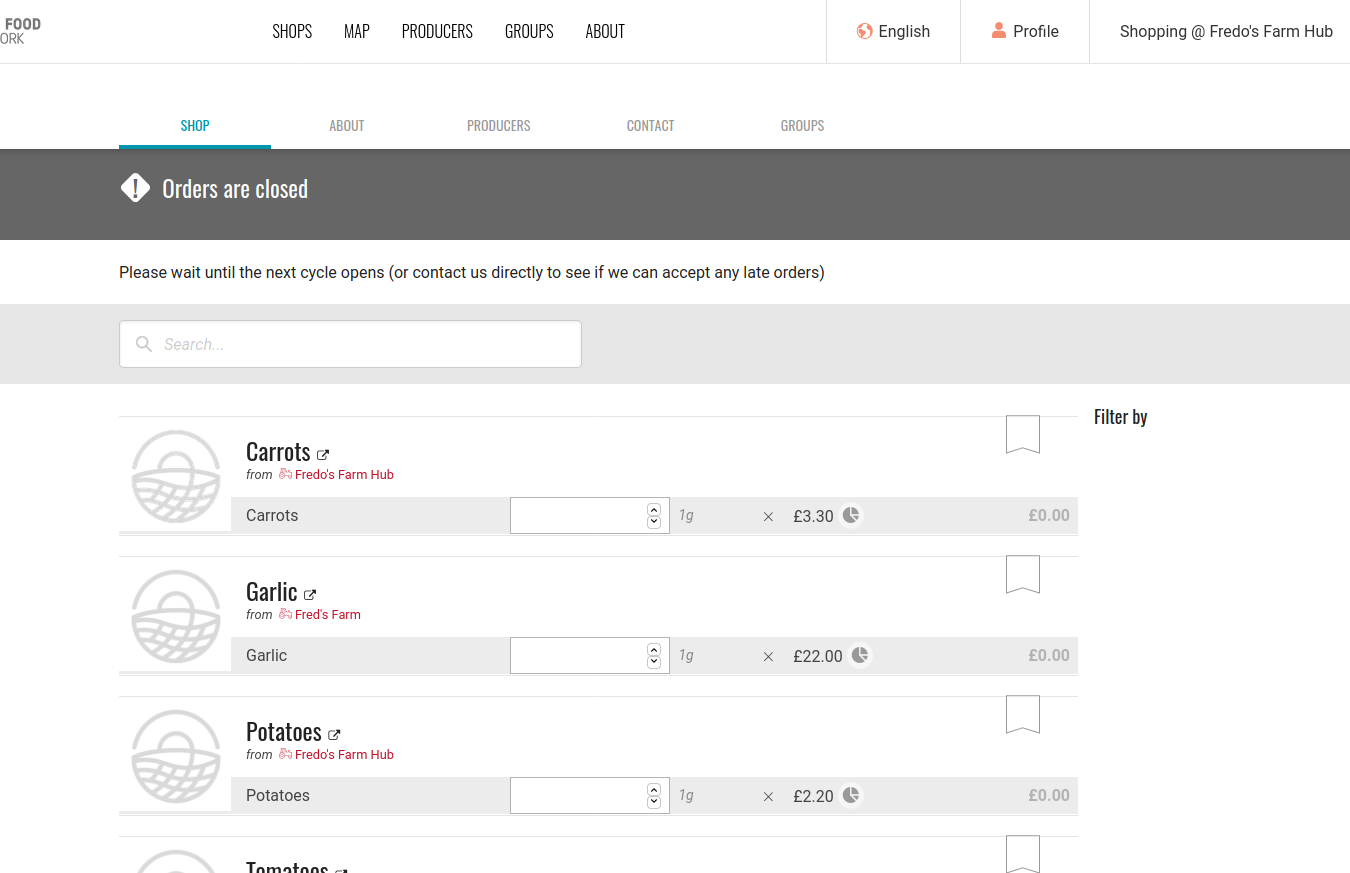Click the Filter by heading
The width and height of the screenshot is (1350, 873).
[x=1120, y=417]
